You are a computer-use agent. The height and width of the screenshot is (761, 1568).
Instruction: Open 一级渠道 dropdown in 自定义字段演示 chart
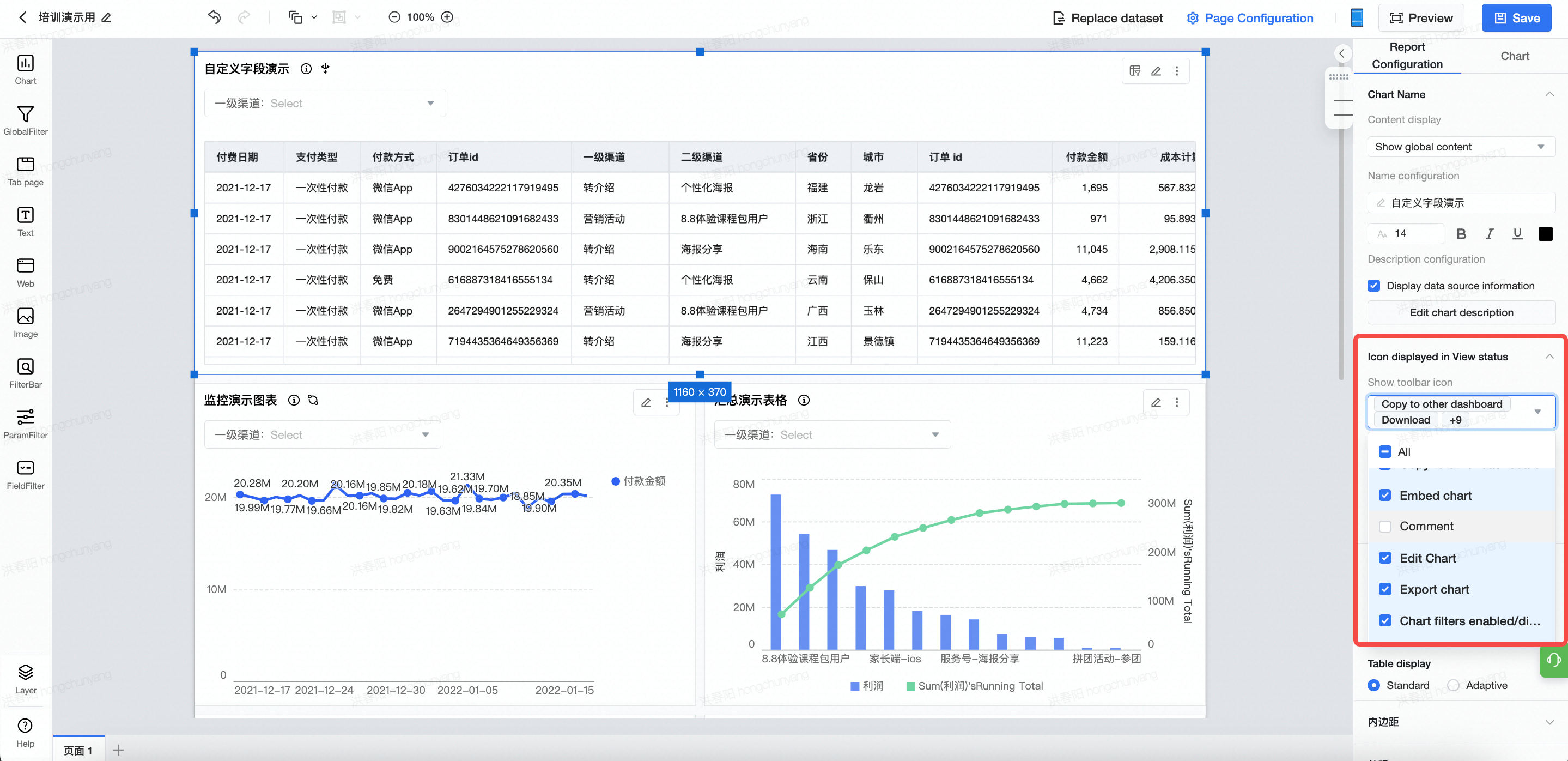325,103
